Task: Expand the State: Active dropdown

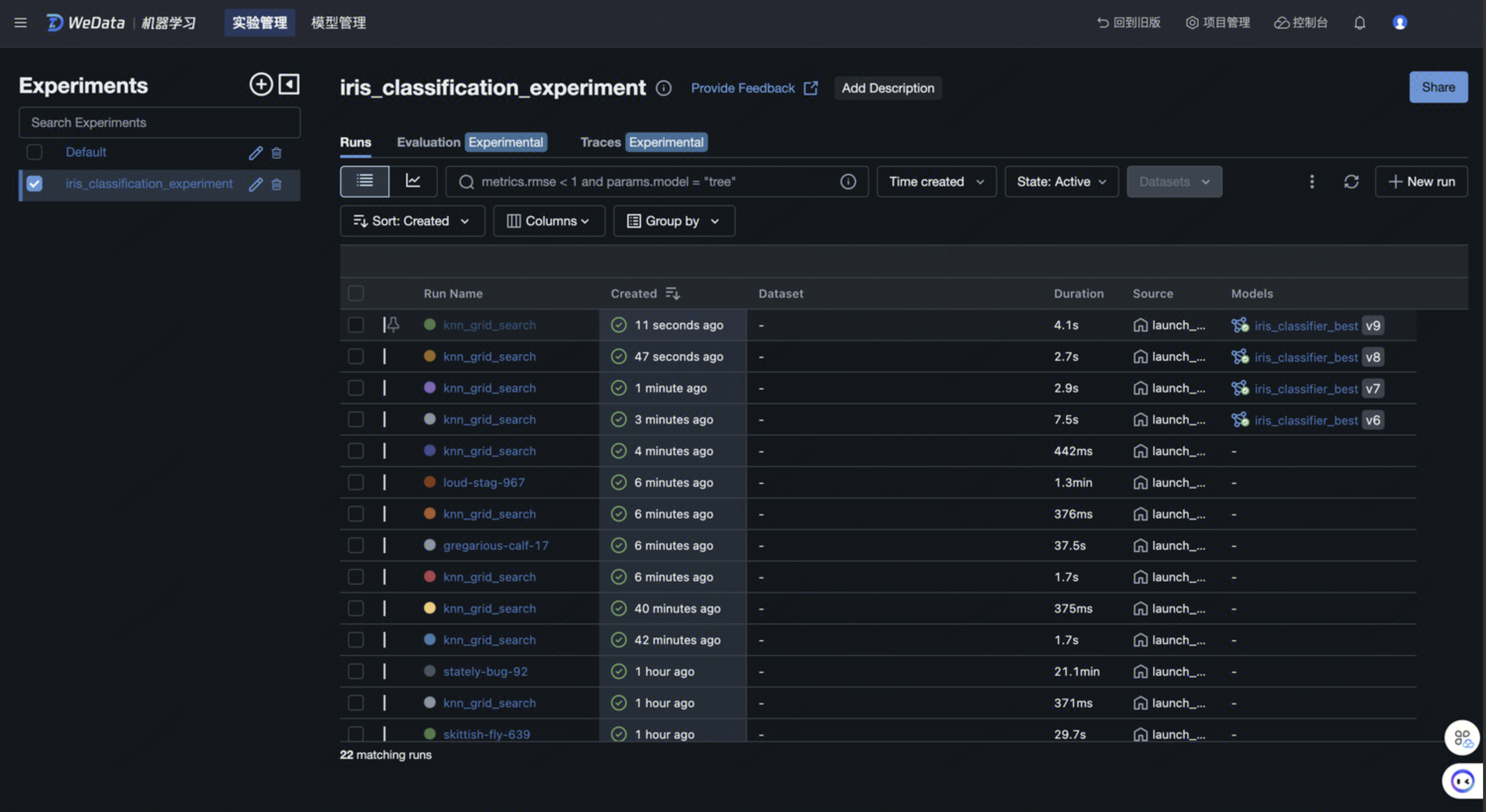Action: point(1061,182)
